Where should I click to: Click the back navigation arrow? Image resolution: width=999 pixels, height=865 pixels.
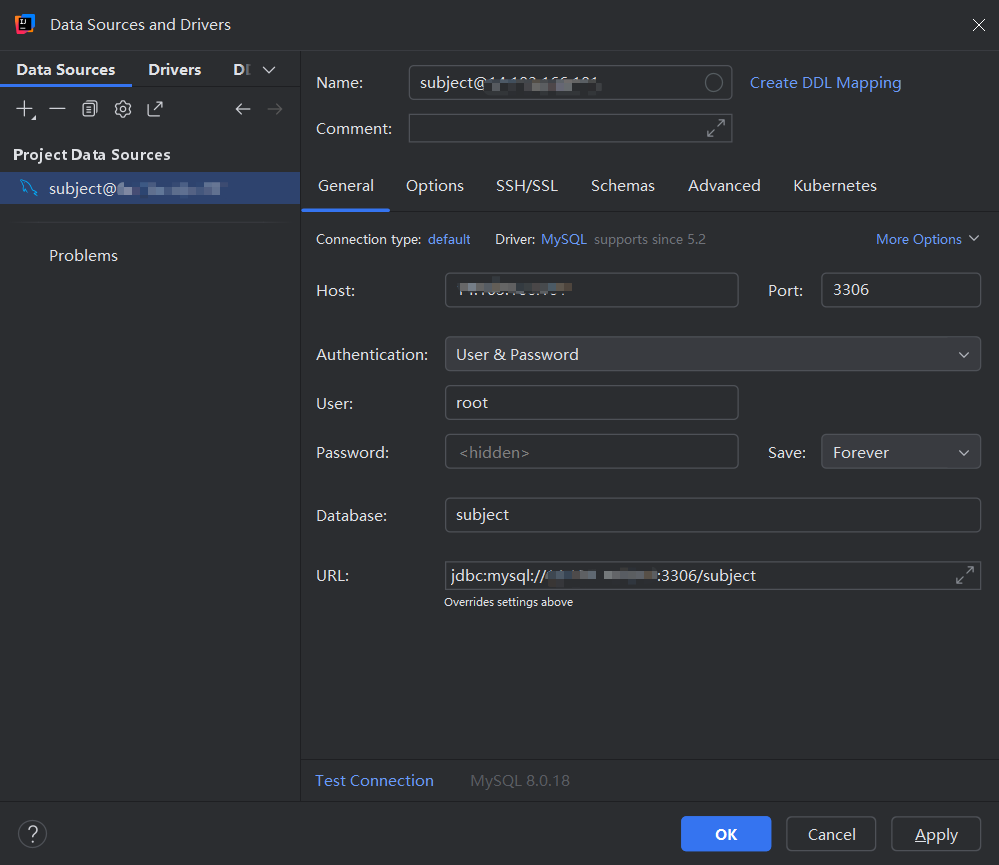click(x=242, y=108)
